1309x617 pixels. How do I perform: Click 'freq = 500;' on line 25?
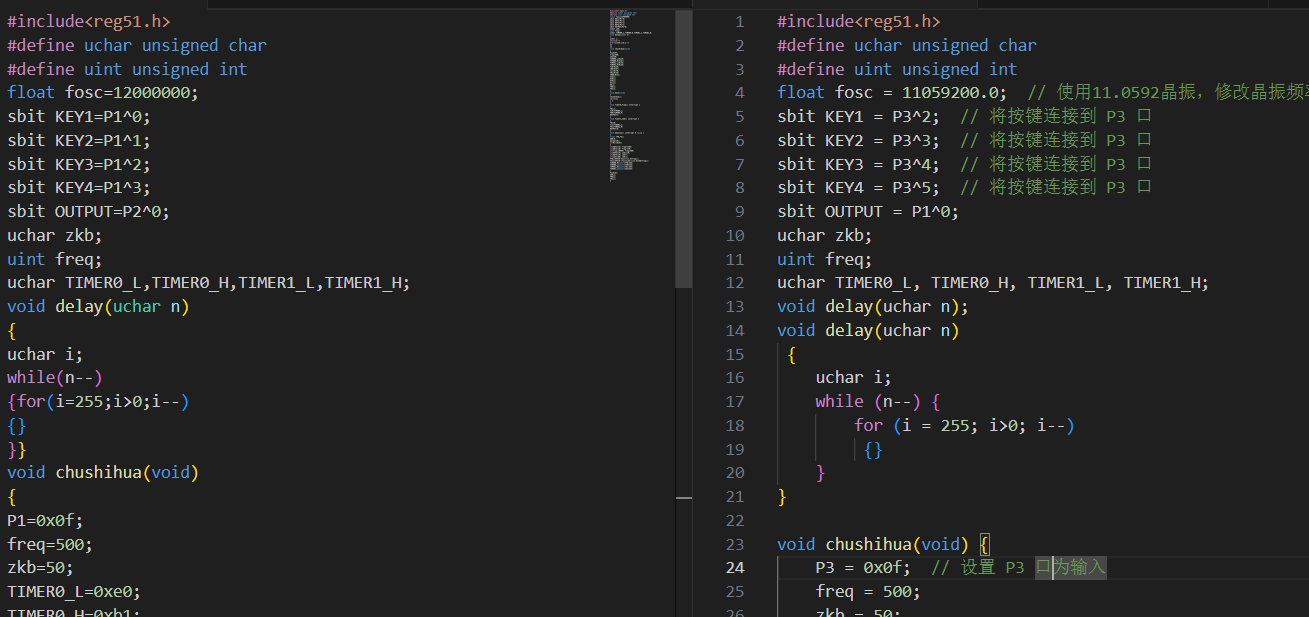point(868,591)
